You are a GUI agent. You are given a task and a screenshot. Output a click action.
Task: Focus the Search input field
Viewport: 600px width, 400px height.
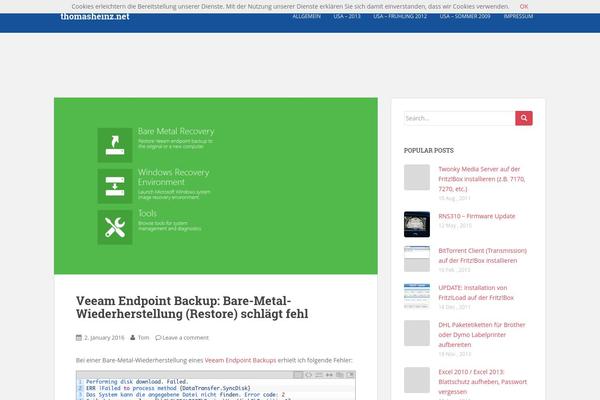[x=460, y=118]
